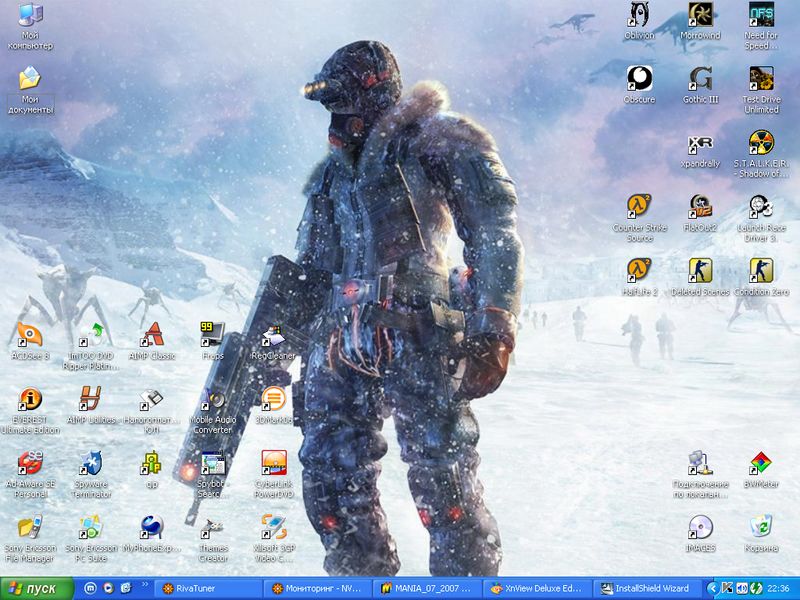Screen dimensions: 800x600
Task: Click the Корзина recycle bin icon
Action: pos(761,528)
